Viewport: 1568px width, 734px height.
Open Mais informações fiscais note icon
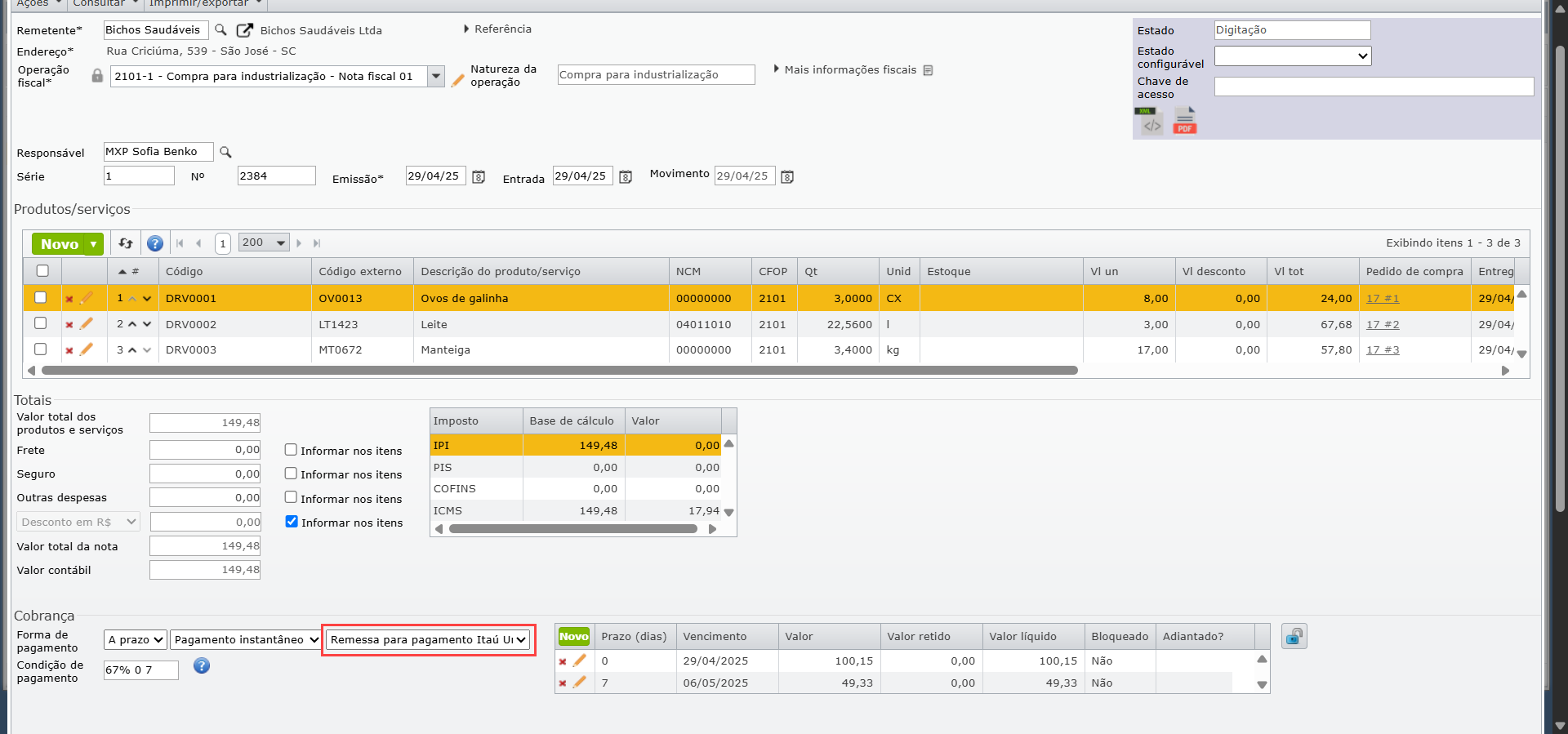pyautogui.click(x=928, y=70)
